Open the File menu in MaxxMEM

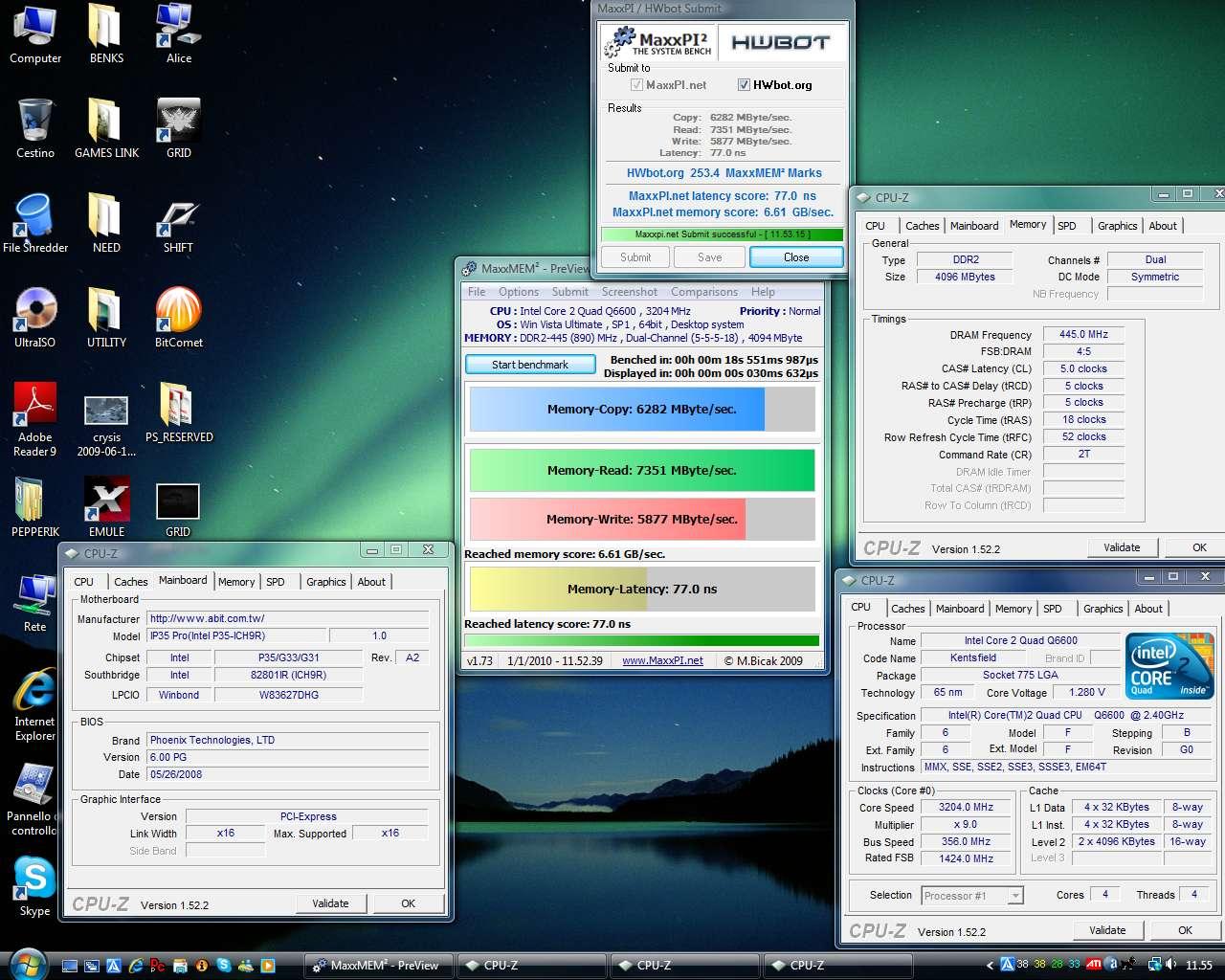click(x=477, y=292)
